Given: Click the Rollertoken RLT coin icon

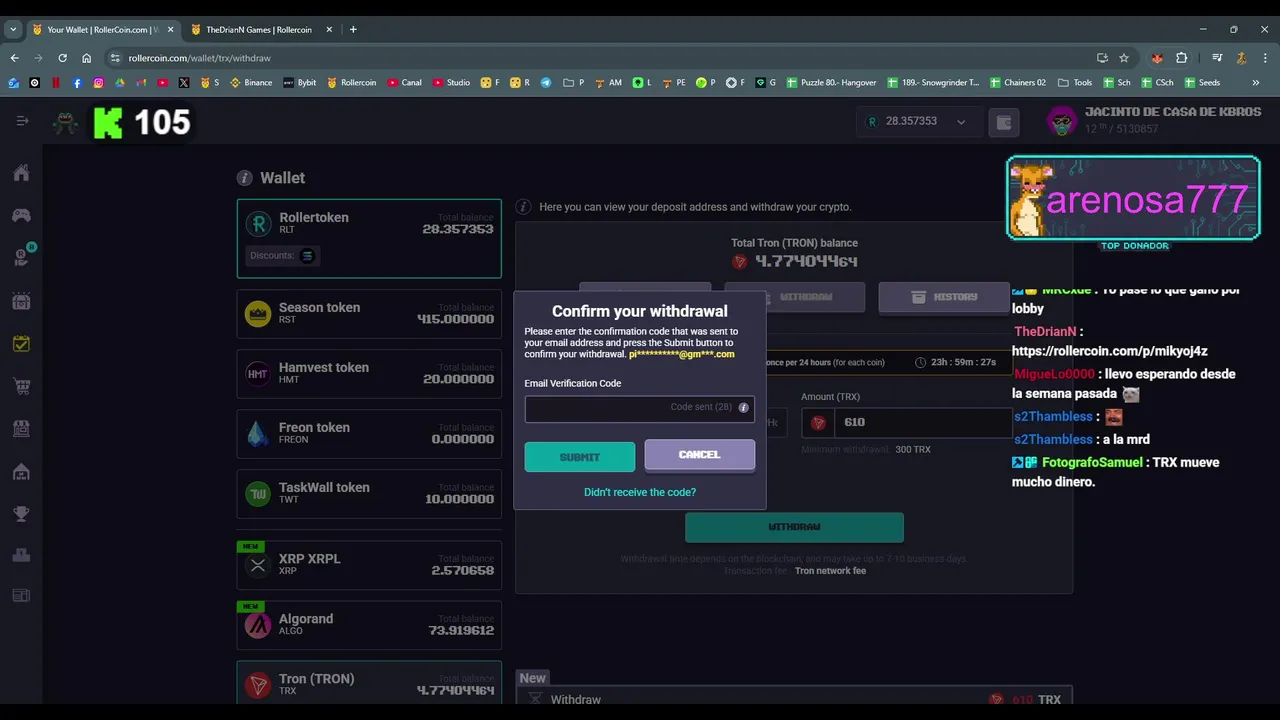Looking at the screenshot, I should (259, 224).
